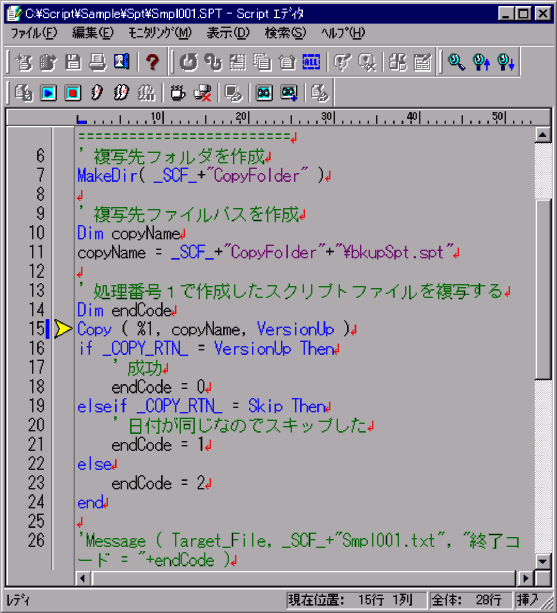Viewport: 557px width, 613px height.
Task: Click 'endCode = 1' on line 21
Action: 158,445
